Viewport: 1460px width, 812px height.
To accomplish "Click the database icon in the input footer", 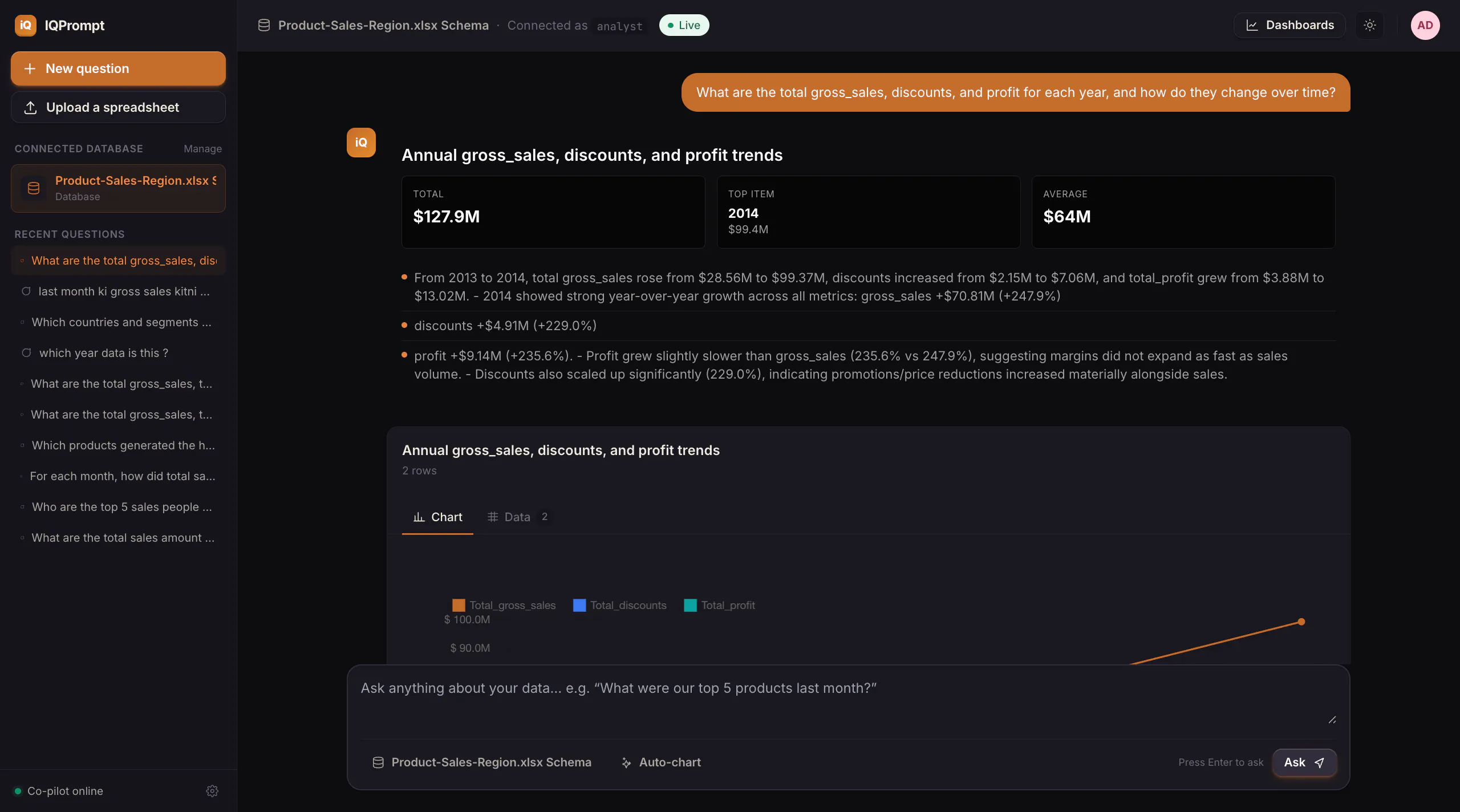I will (378, 762).
